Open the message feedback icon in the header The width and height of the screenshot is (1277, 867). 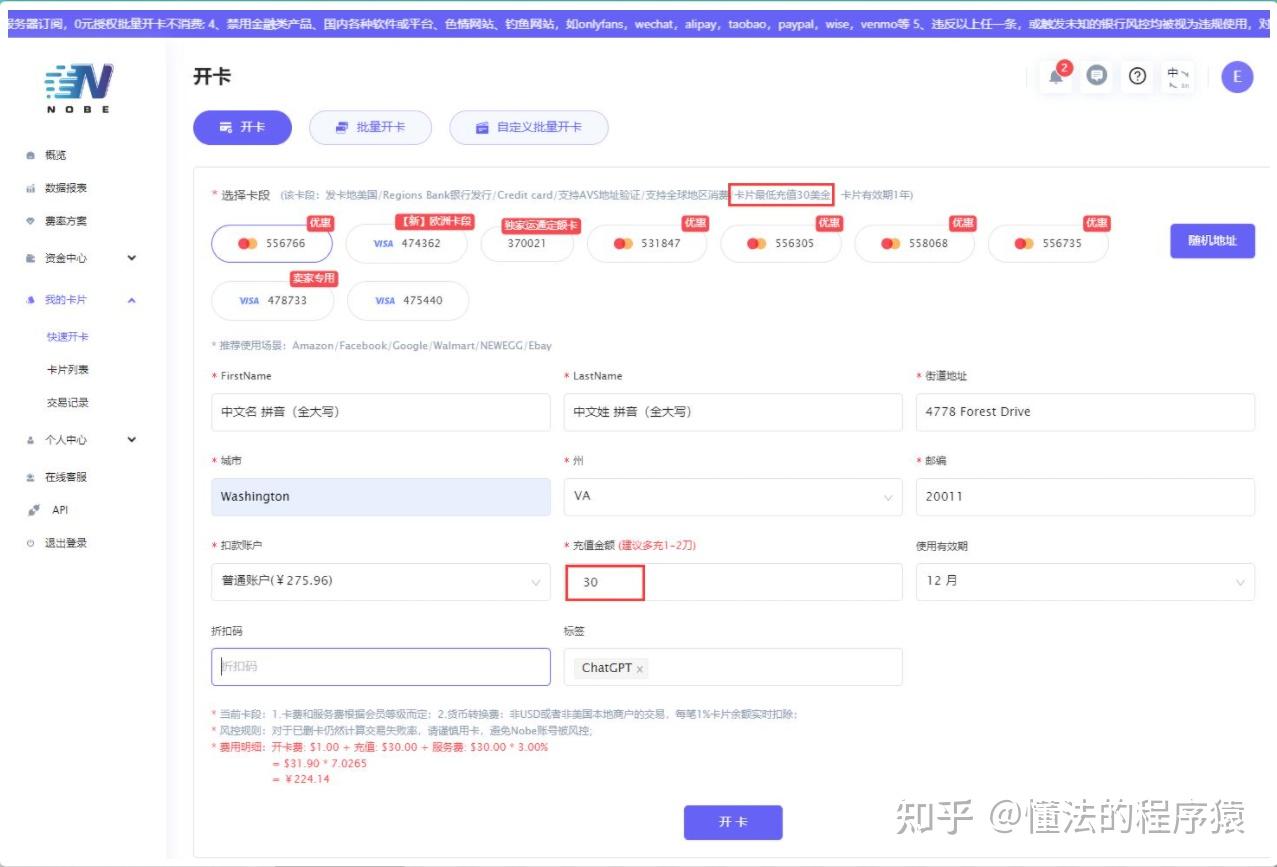[x=1097, y=76]
